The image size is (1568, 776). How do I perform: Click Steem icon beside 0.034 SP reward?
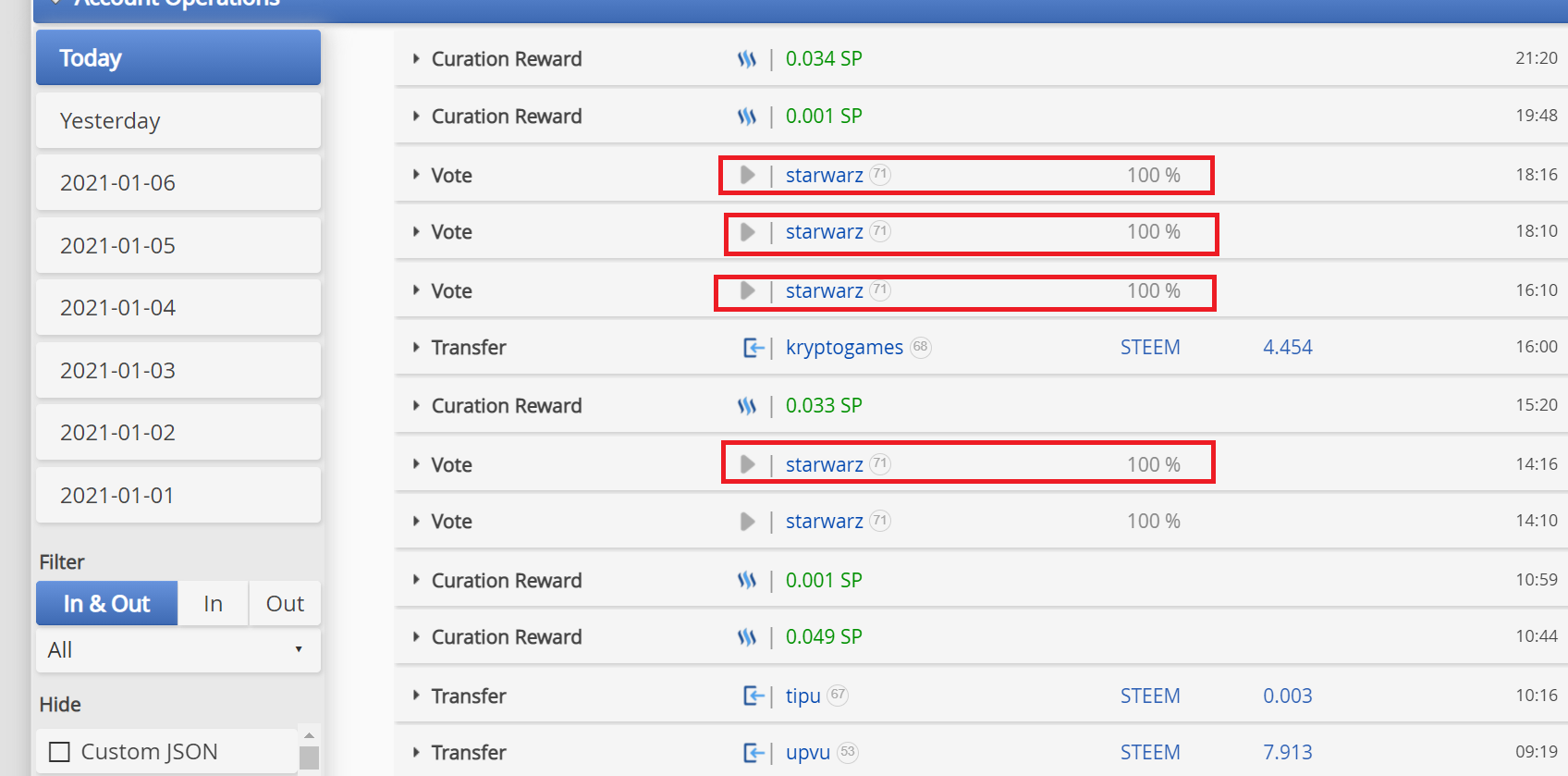click(747, 59)
